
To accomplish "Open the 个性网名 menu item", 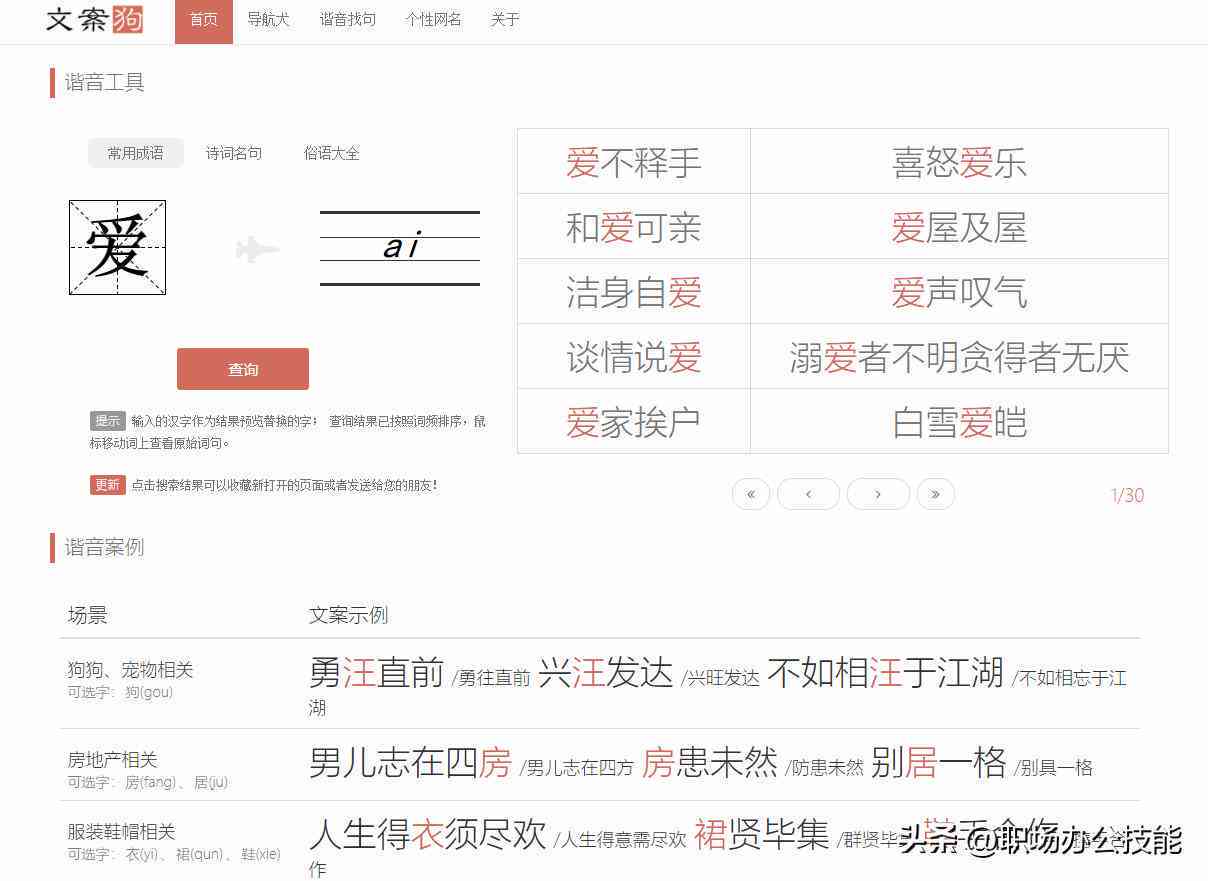I will (433, 19).
